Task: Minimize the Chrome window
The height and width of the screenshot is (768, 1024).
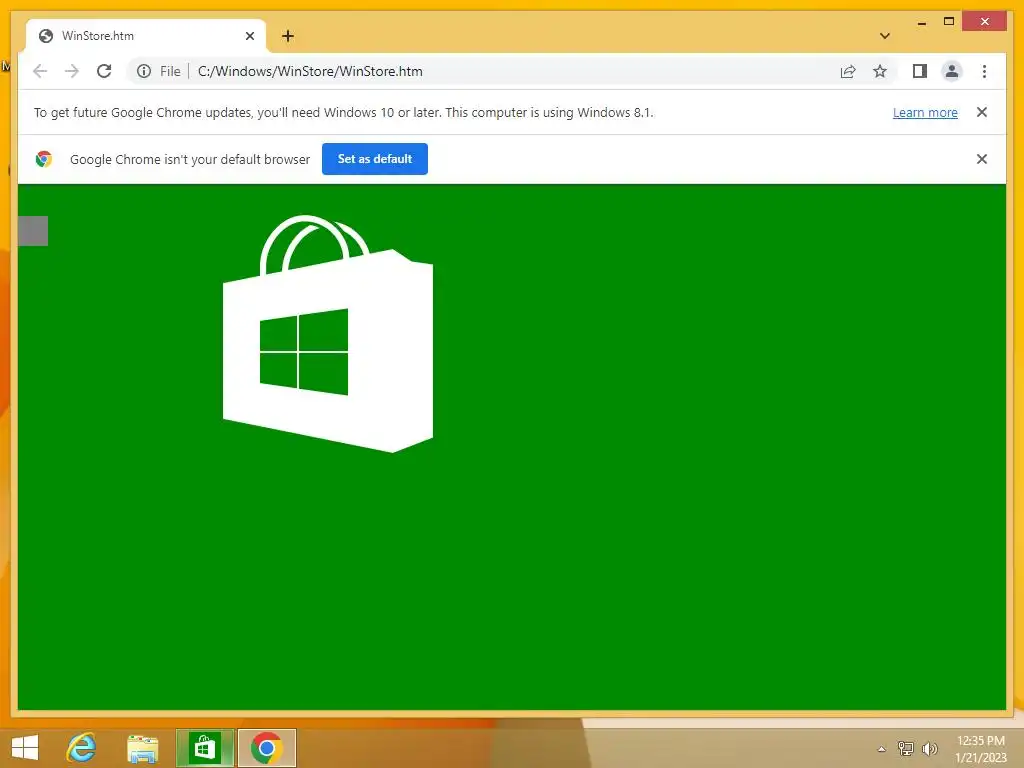Action: [x=921, y=22]
